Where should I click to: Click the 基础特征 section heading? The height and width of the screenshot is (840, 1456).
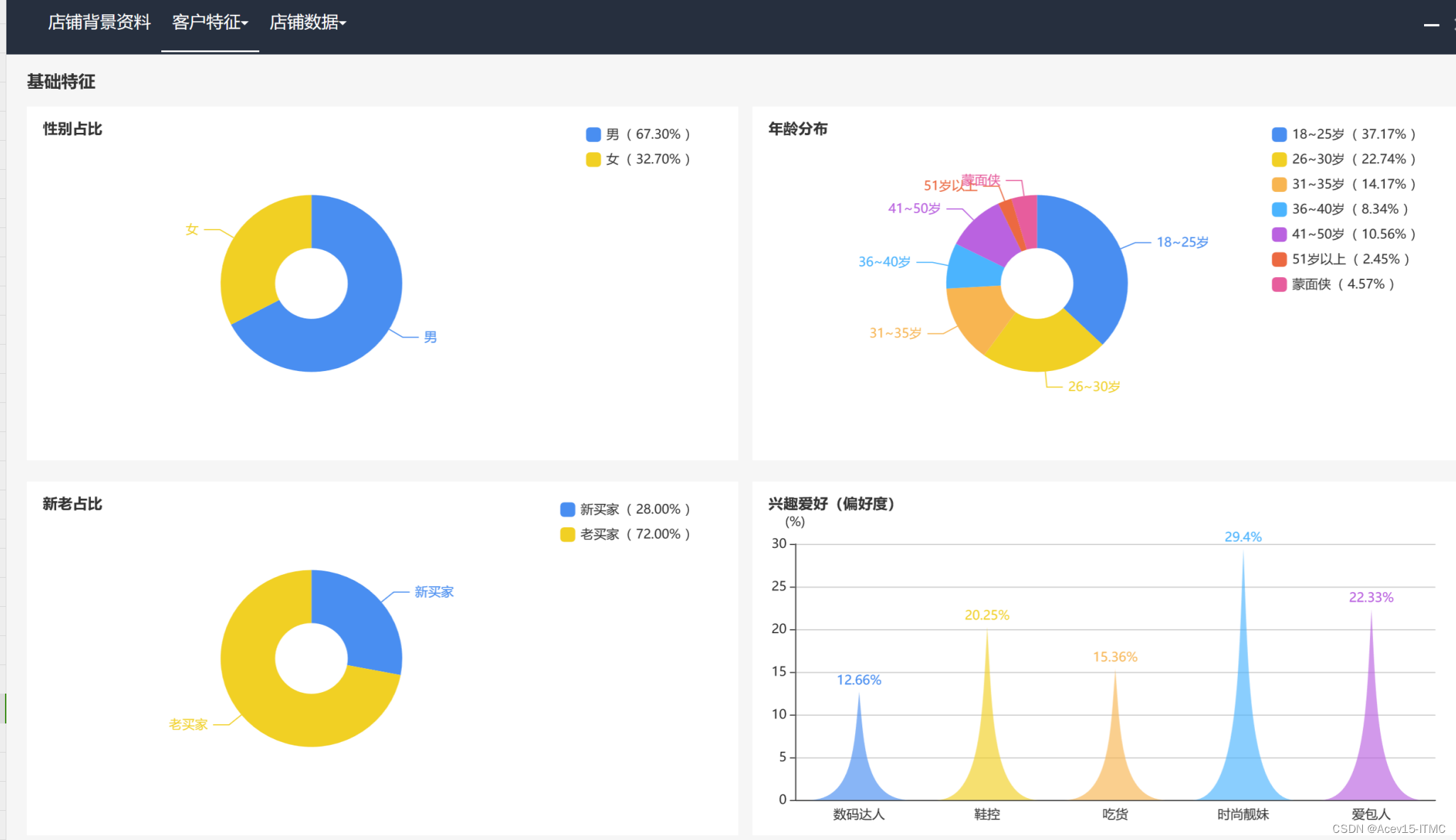(61, 82)
